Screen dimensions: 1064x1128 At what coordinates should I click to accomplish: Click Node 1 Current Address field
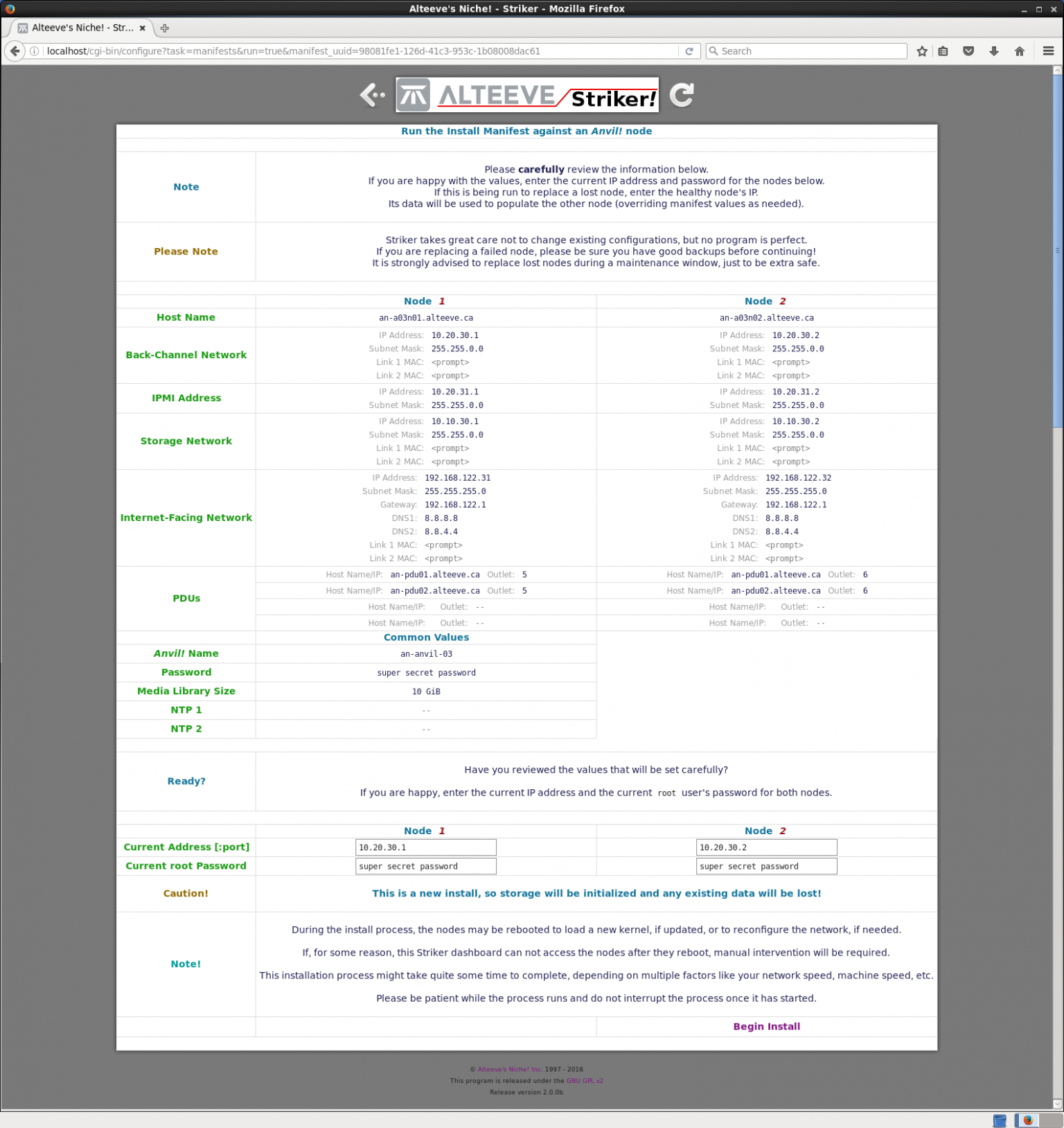coord(425,847)
